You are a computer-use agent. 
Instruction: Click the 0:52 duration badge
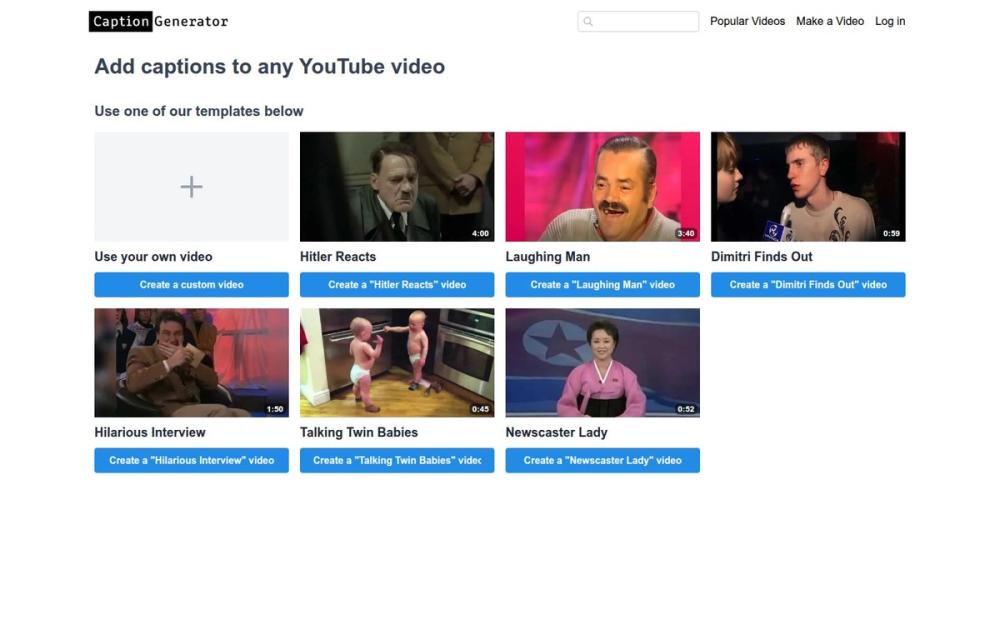coord(686,409)
